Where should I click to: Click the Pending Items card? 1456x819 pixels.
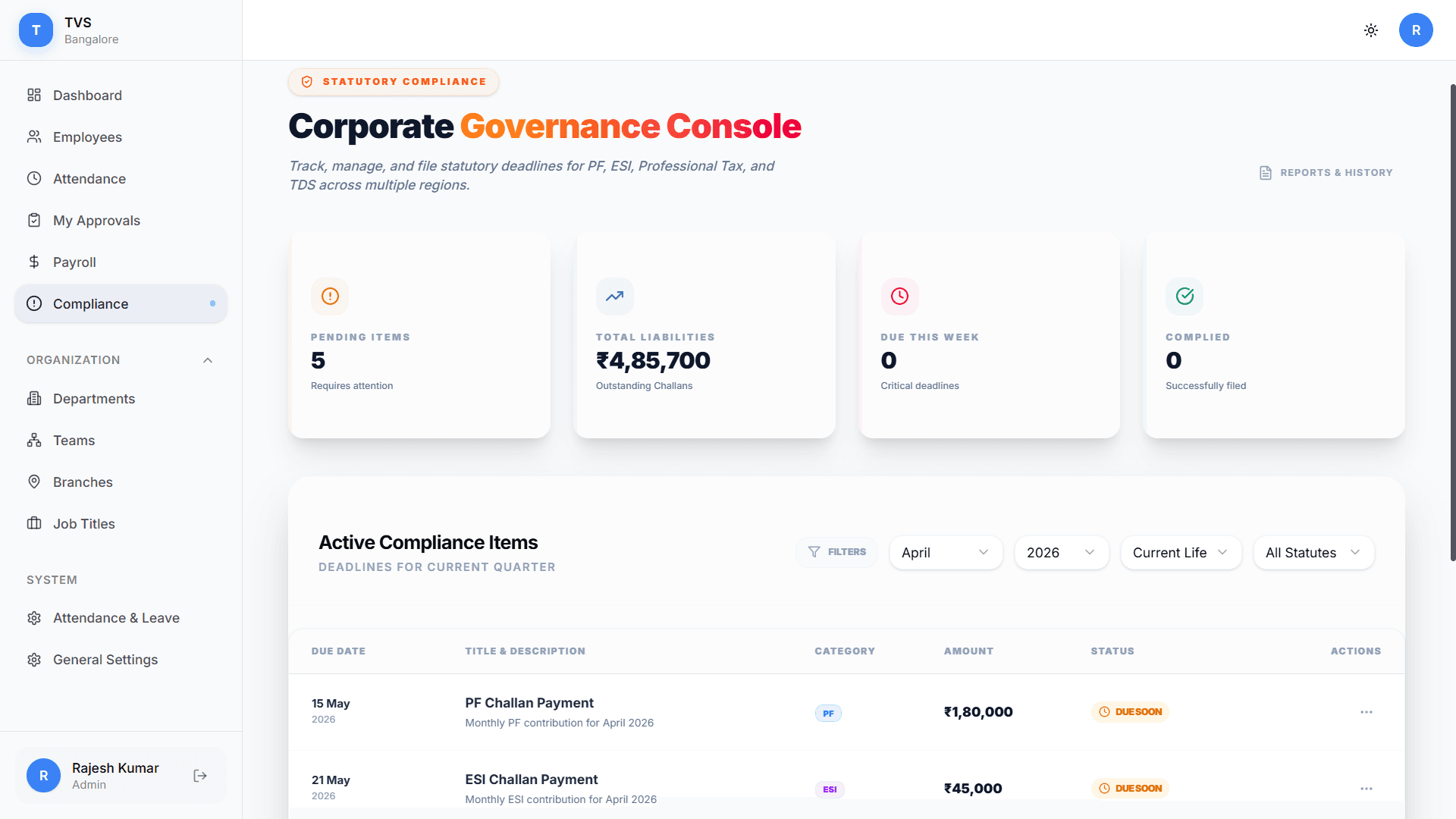[419, 335]
